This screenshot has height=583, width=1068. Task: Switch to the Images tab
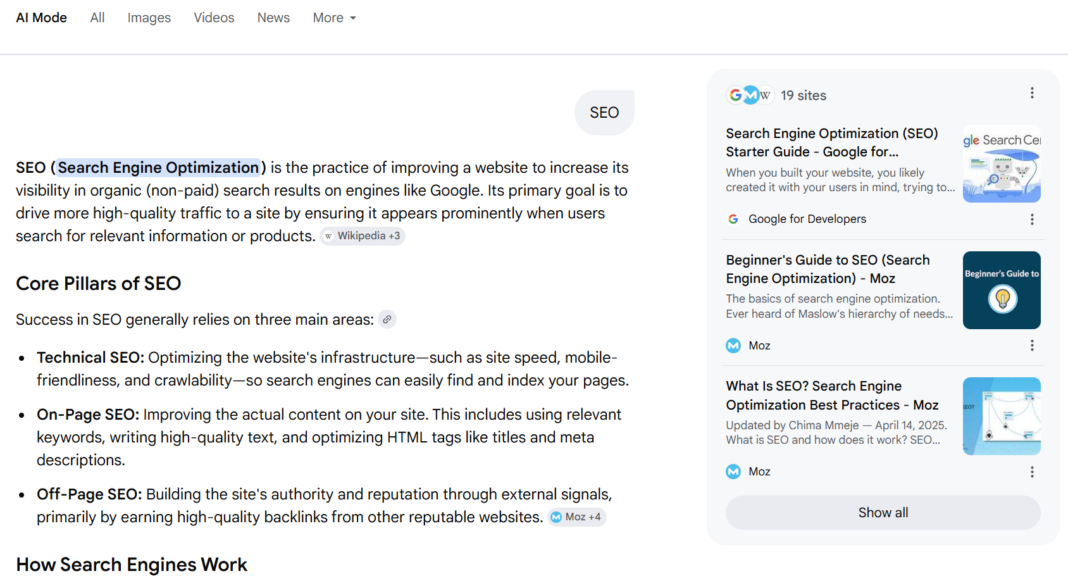pyautogui.click(x=149, y=18)
